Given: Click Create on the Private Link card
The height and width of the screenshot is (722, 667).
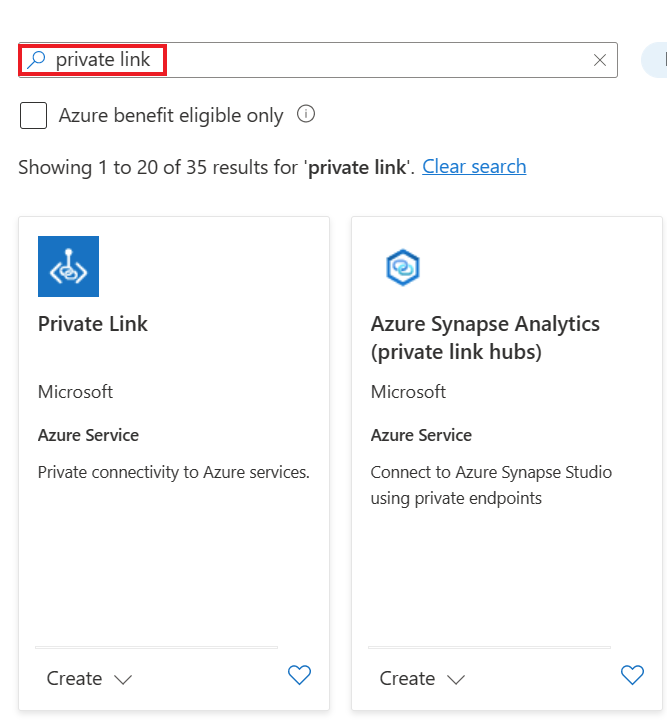Looking at the screenshot, I should [74, 678].
